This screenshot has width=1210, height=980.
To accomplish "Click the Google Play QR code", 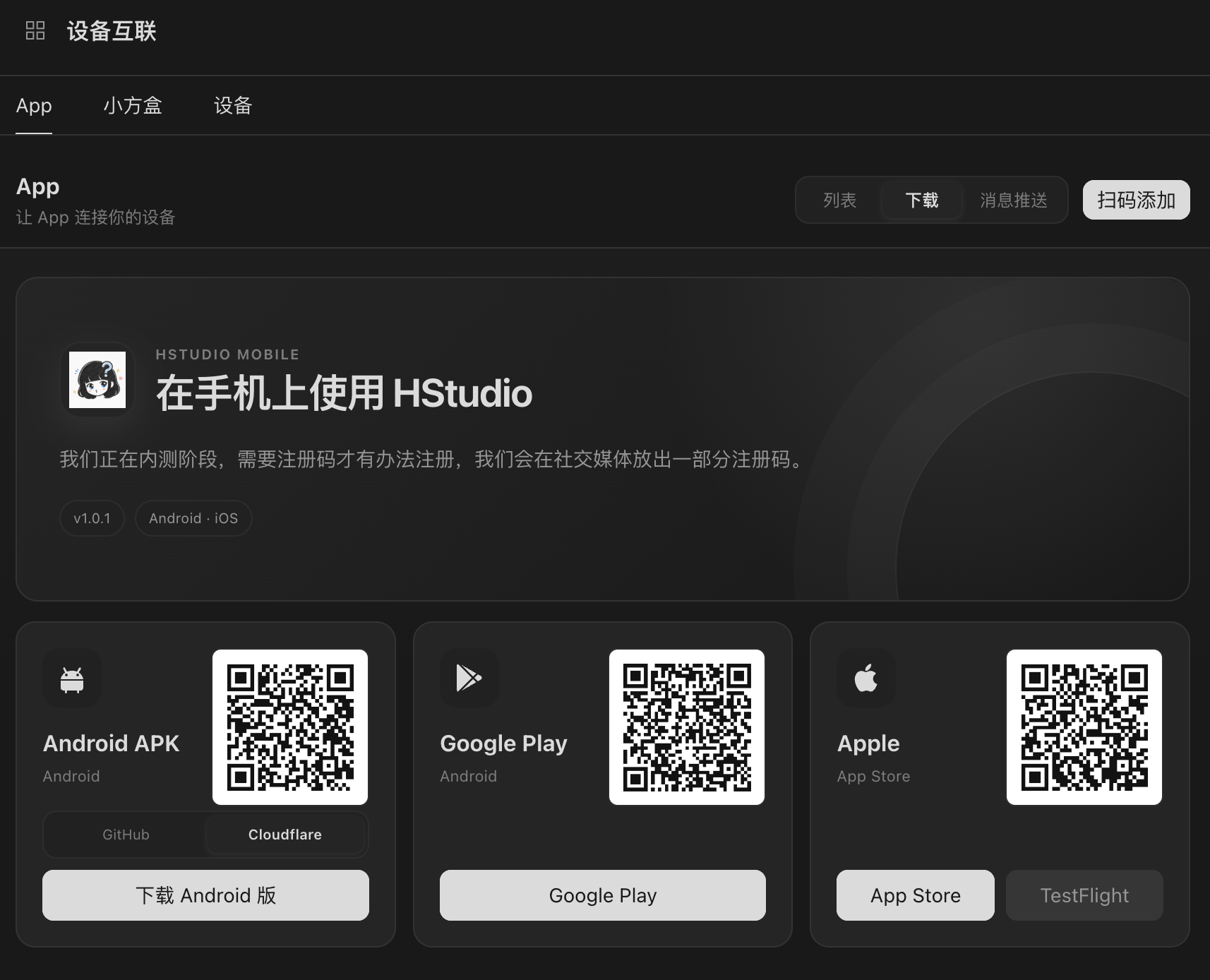I will tap(687, 727).
